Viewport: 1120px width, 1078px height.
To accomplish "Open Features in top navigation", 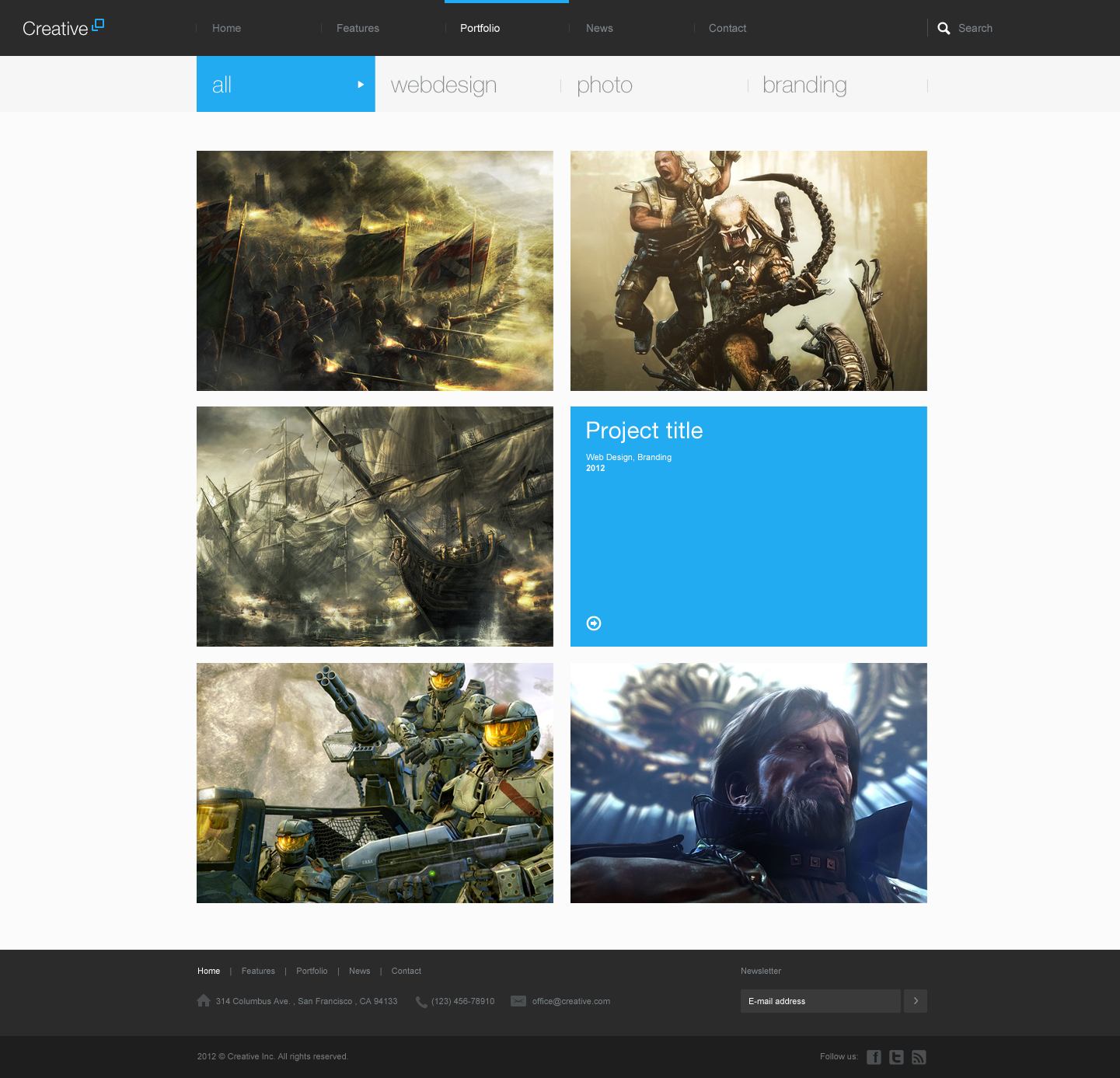I will click(x=358, y=28).
